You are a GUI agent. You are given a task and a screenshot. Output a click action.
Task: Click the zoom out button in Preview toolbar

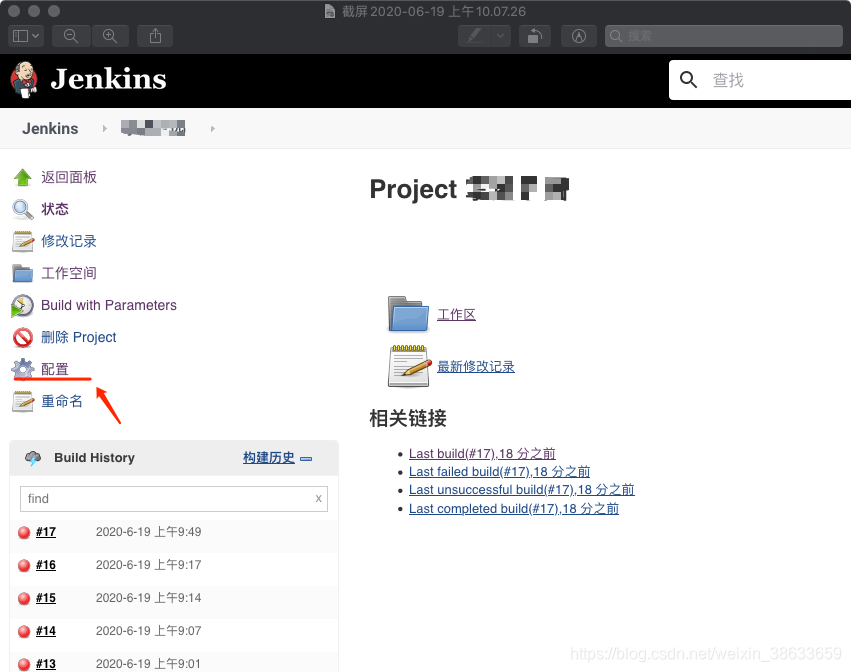coord(71,36)
